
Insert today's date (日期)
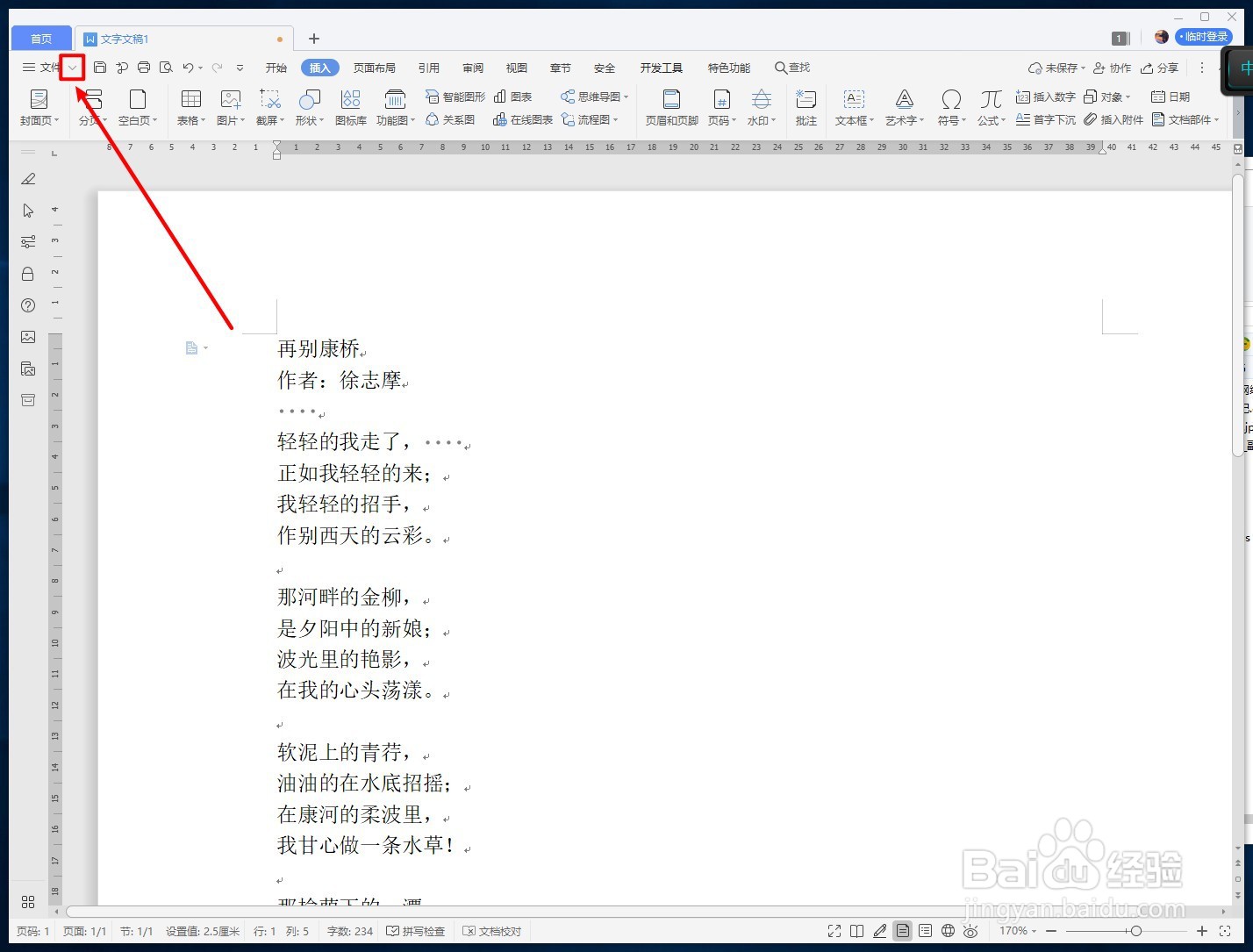click(1171, 97)
